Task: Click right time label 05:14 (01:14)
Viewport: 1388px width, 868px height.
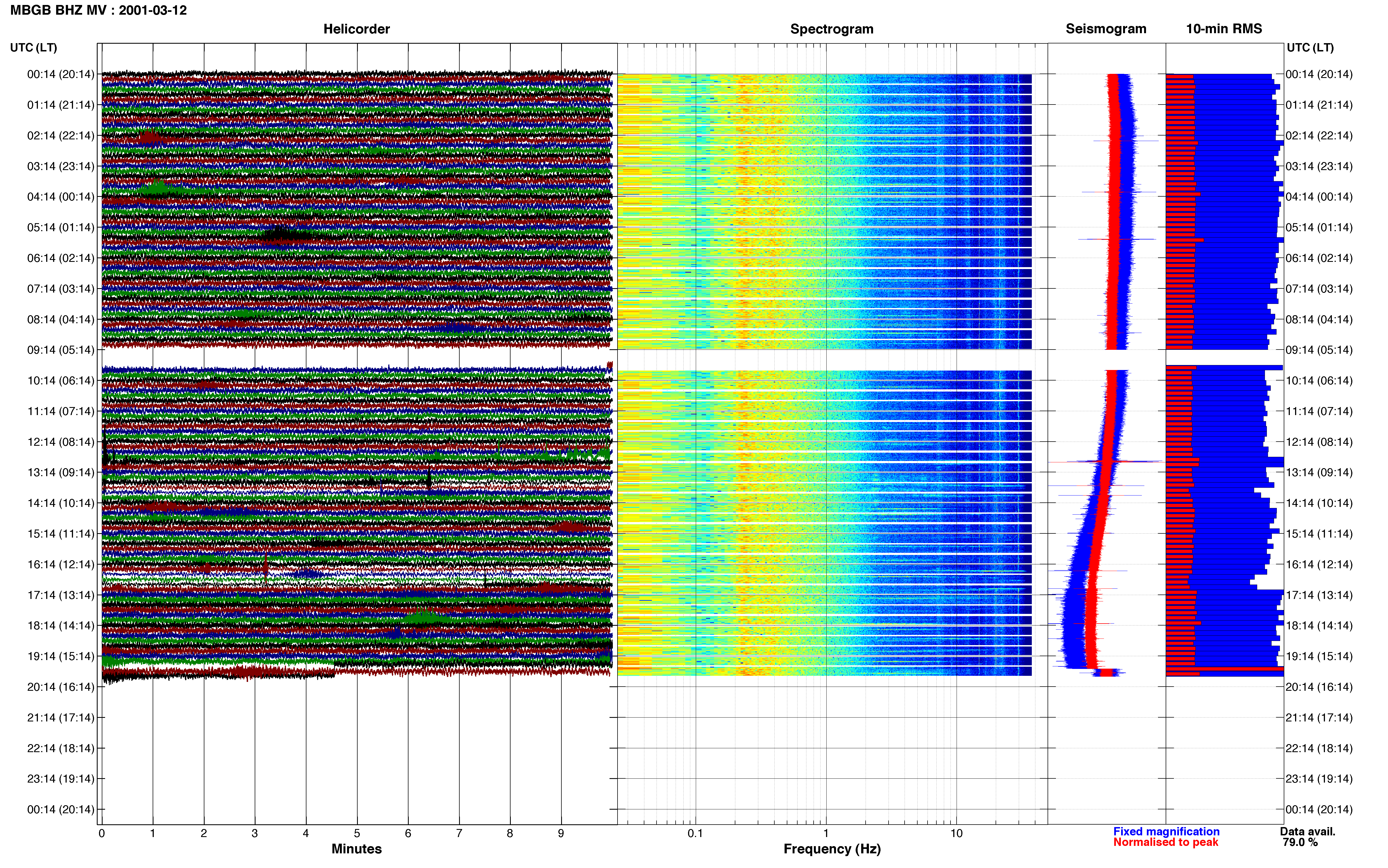Action: (x=1319, y=227)
